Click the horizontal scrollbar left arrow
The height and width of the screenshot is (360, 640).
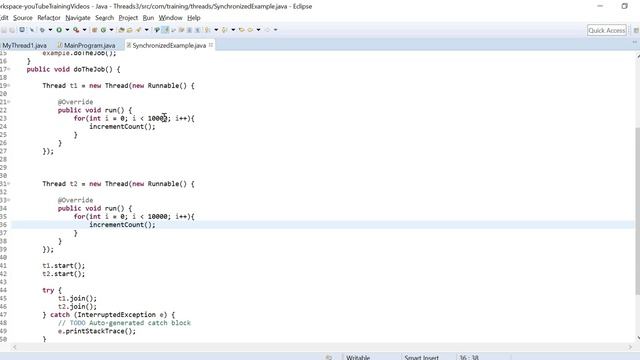14,347
